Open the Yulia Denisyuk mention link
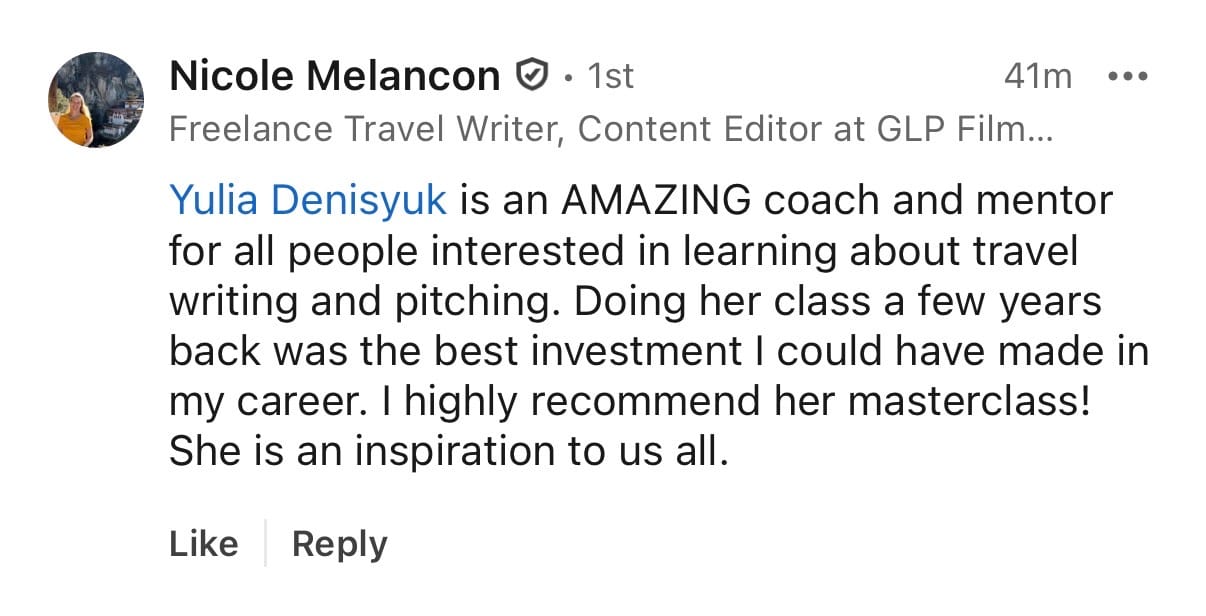Screen dimensions: 1206x616 307,200
